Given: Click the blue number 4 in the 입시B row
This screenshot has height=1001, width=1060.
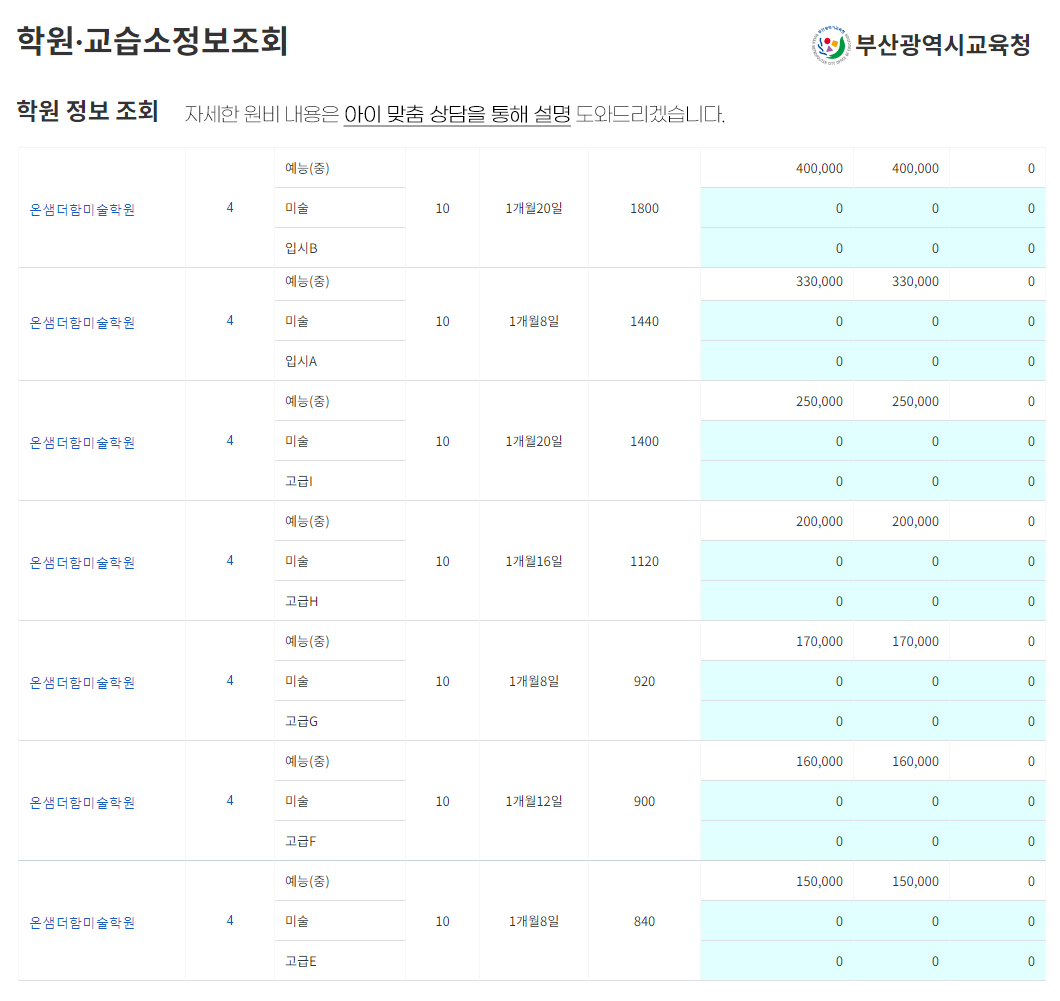Looking at the screenshot, I should tap(230, 208).
